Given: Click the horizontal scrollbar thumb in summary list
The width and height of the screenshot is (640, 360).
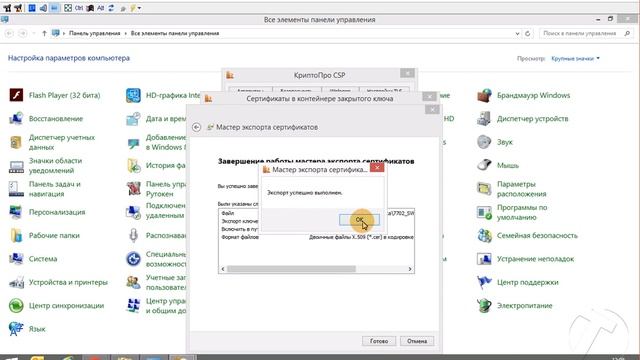Looking at the screenshot, I should pos(291,269).
